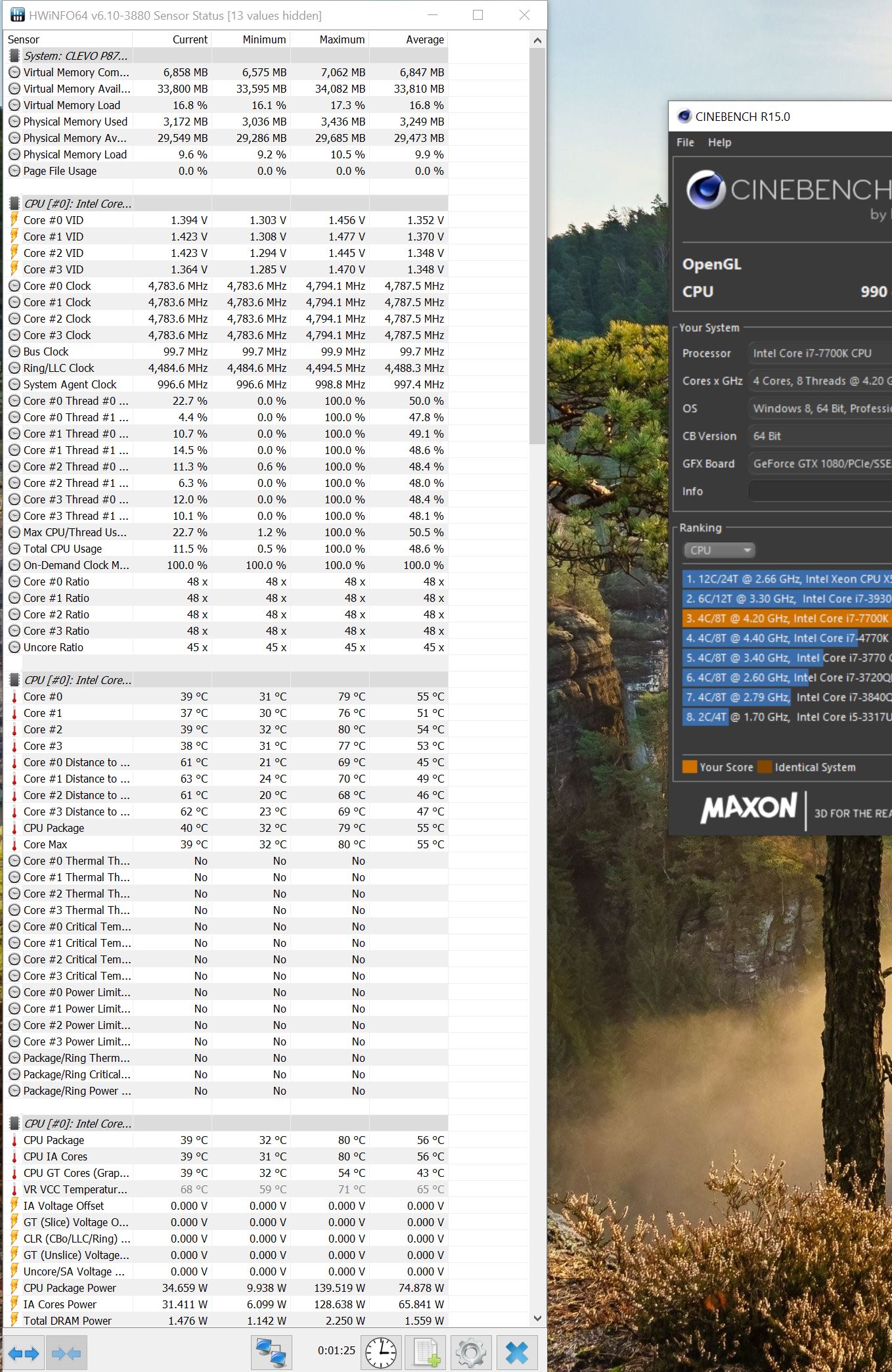Select the Virtual Memory Load row
The height and width of the screenshot is (1372, 892).
(x=225, y=105)
